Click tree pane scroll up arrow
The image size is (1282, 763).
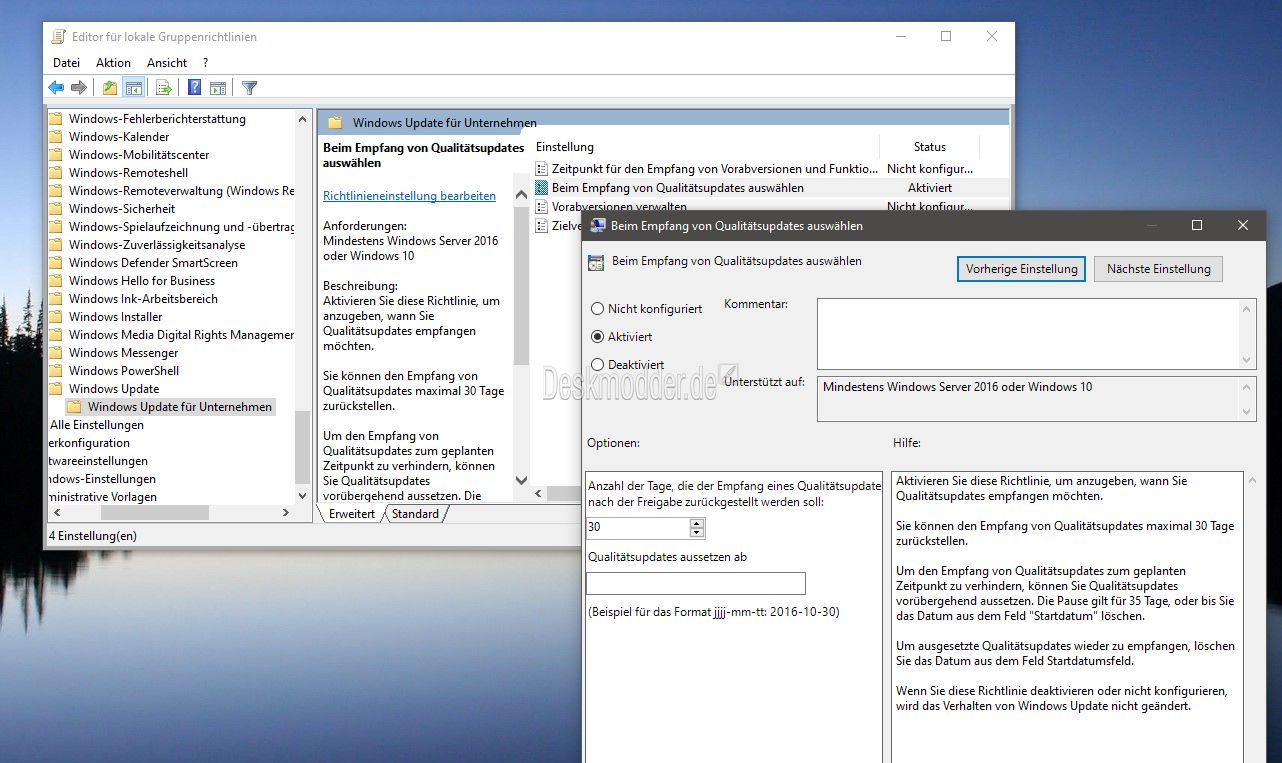pos(303,119)
